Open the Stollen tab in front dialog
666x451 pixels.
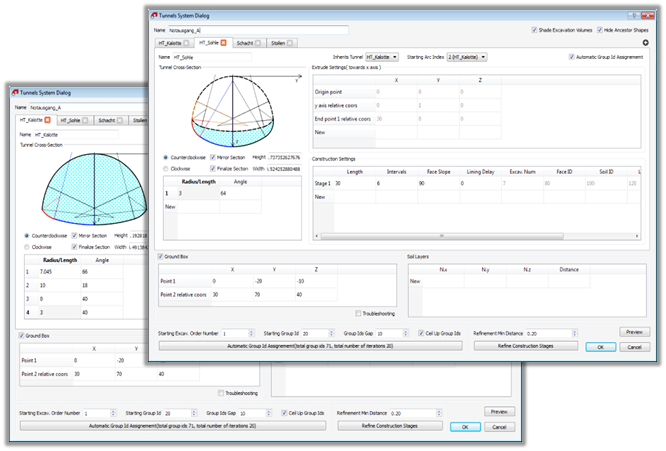pos(277,43)
